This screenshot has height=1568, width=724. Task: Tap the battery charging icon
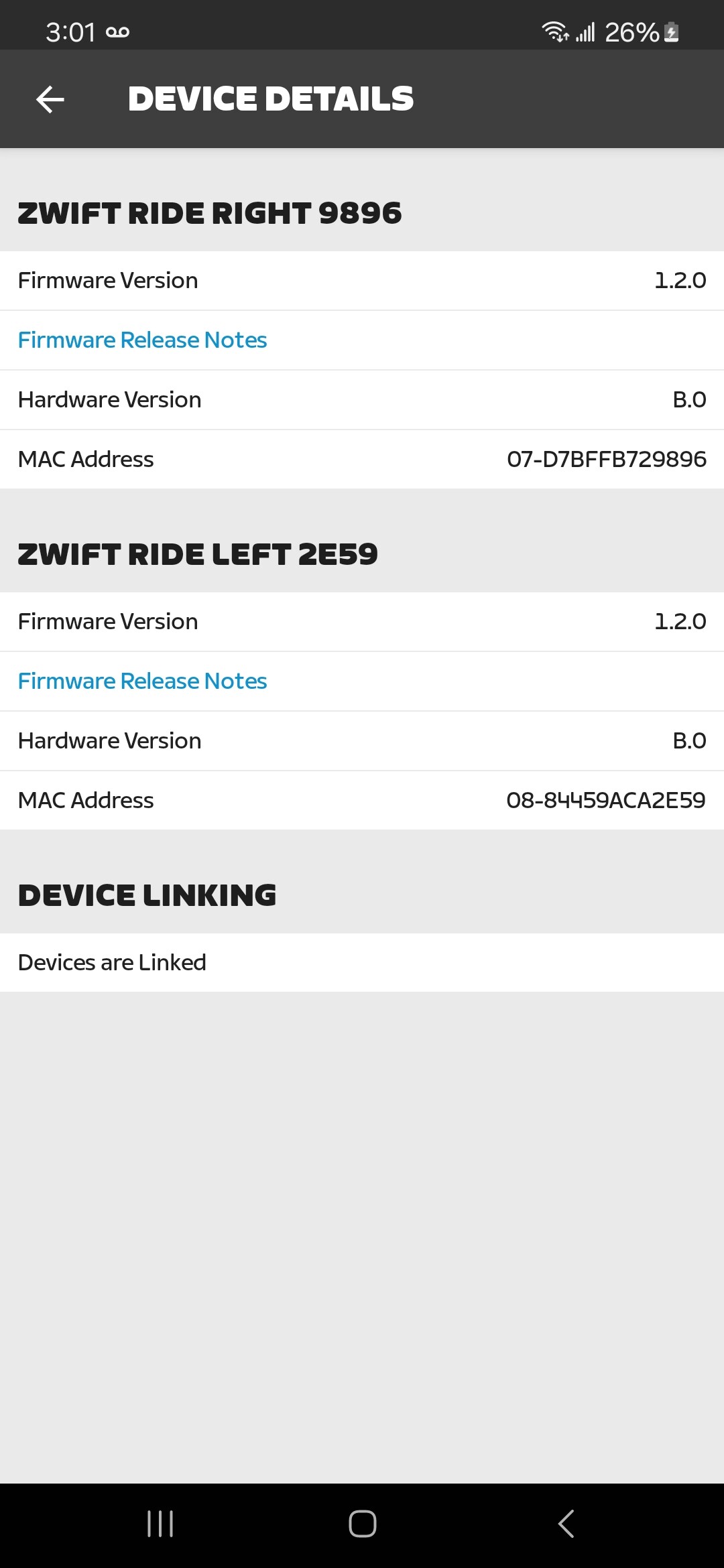(x=671, y=31)
